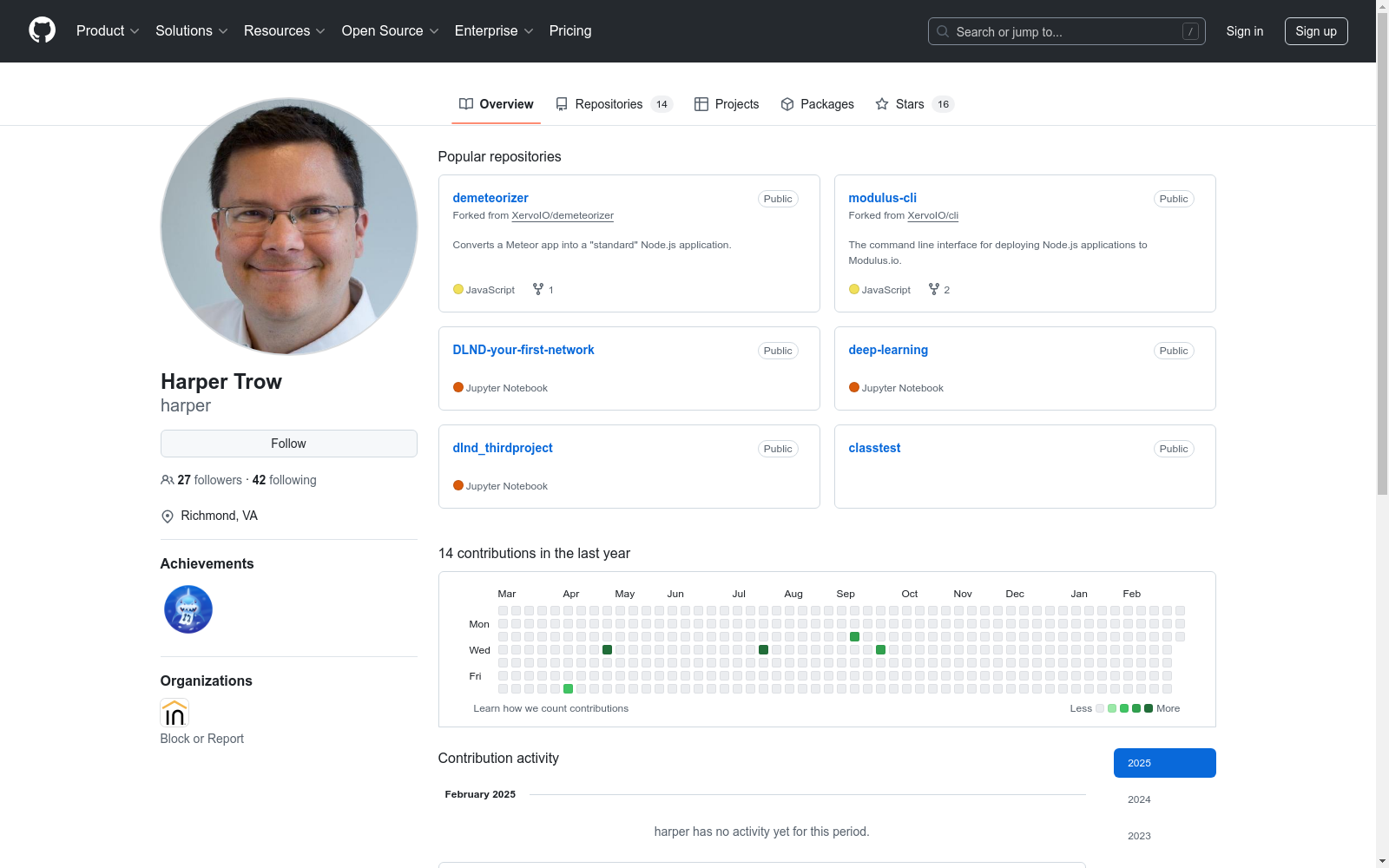
Task: Switch to the Stars tab
Action: coord(915,104)
